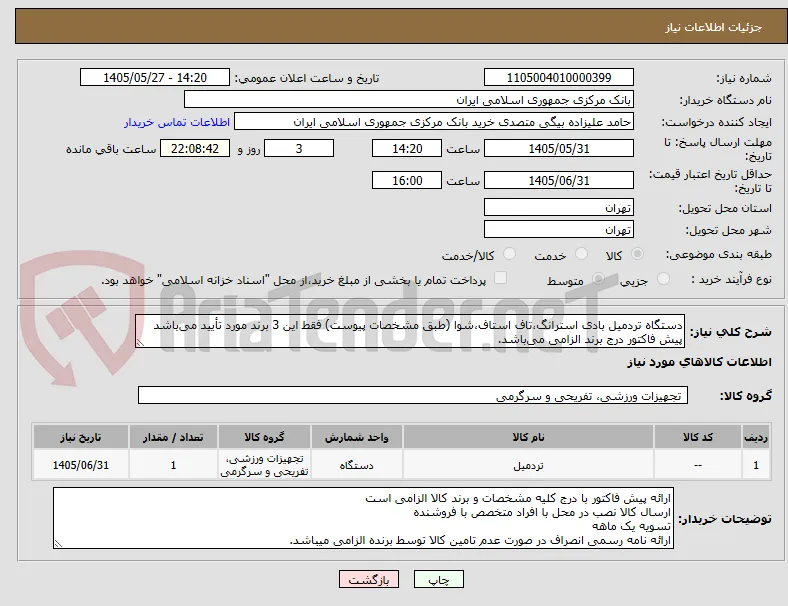Click the تاریخ نیاز column header
Screen dimensions: 788x606
[x=80, y=437]
